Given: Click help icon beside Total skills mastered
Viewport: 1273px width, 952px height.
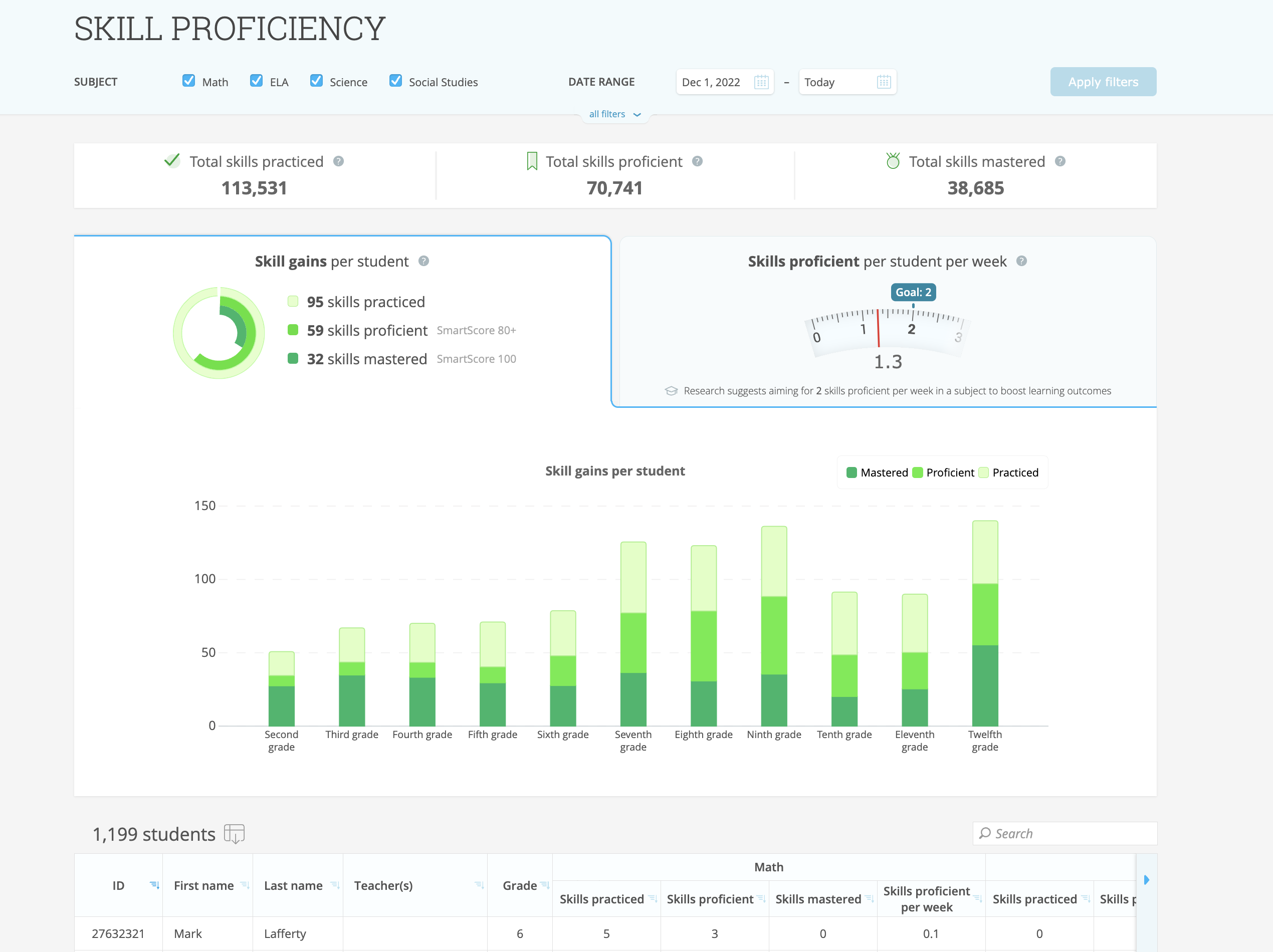Looking at the screenshot, I should pos(1060,162).
